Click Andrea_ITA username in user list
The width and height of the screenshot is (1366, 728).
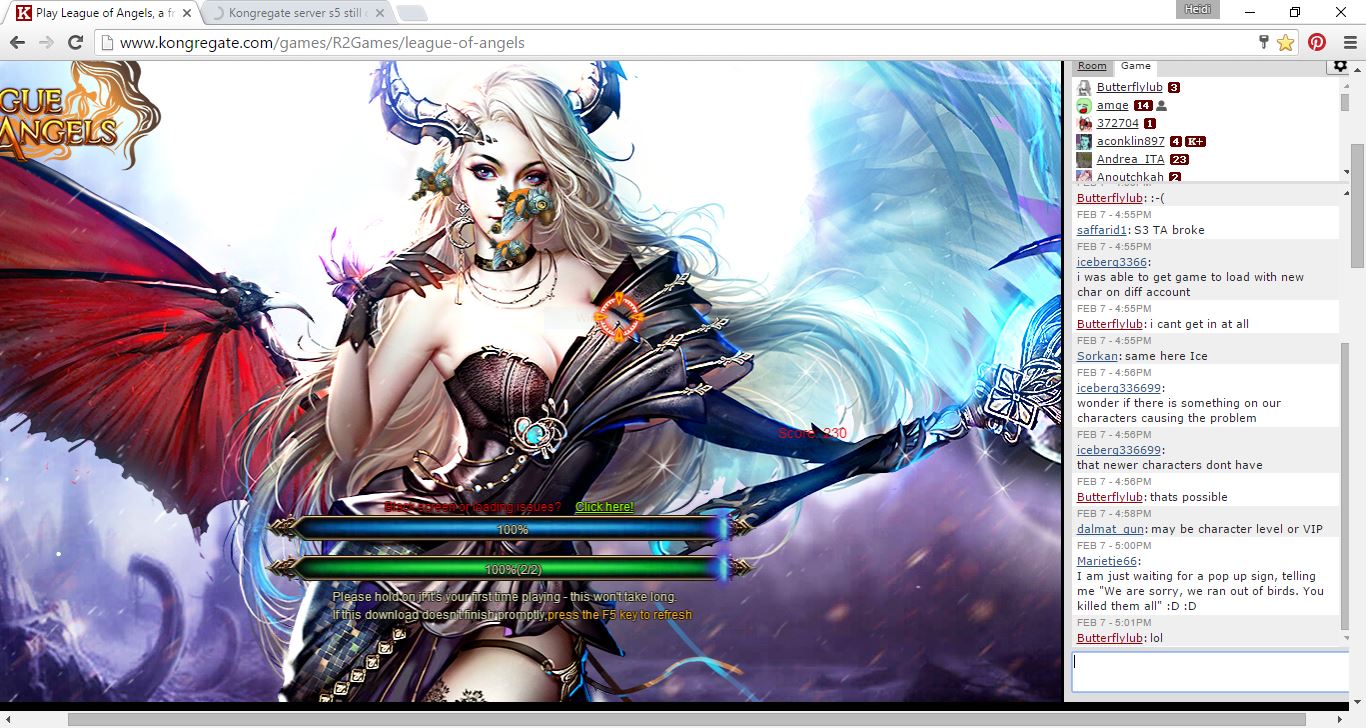tap(1130, 160)
